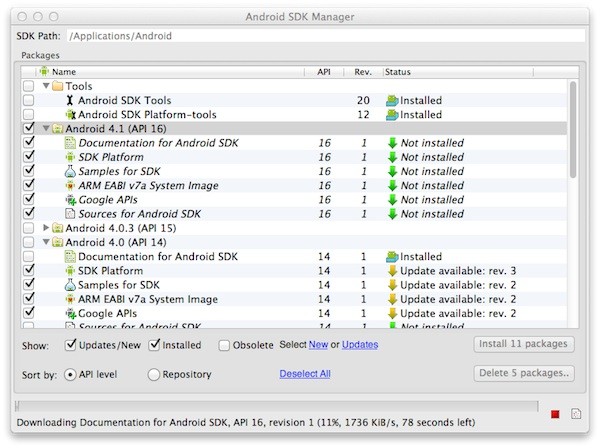
Task: Click the API 14 Google APIs icon
Action: point(71,313)
